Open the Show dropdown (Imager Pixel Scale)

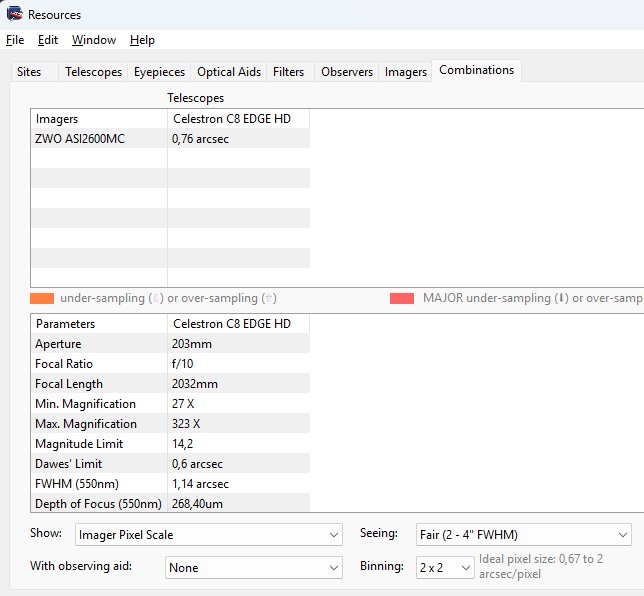click(x=209, y=534)
